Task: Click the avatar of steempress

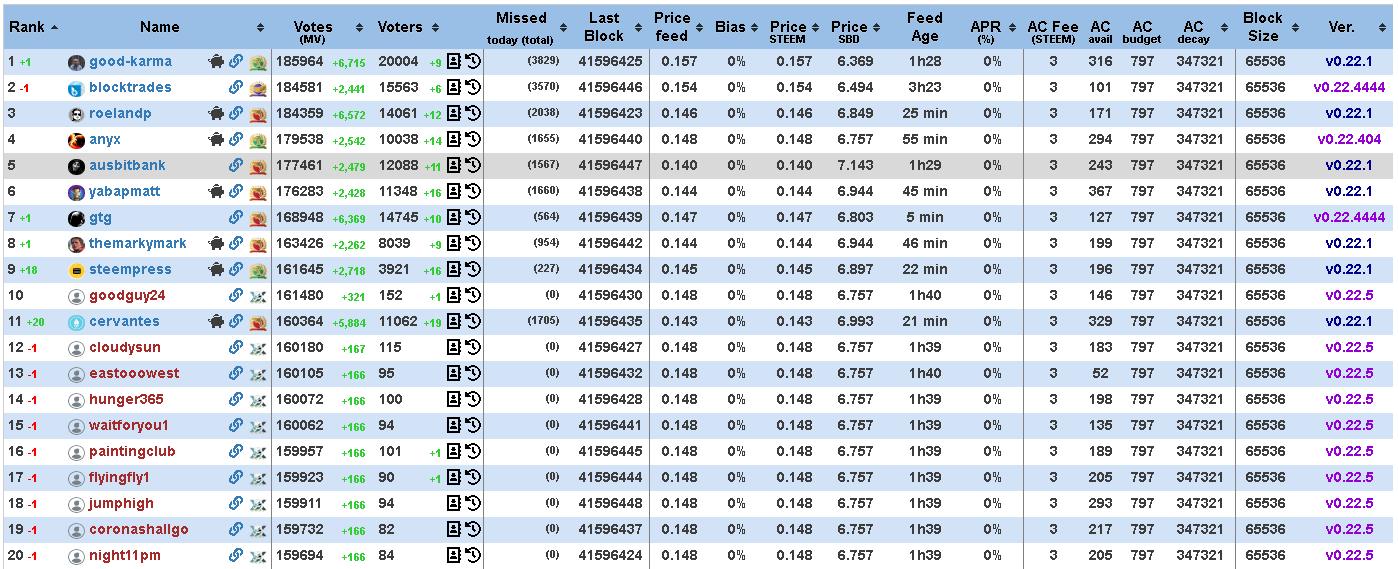Action: [x=76, y=270]
